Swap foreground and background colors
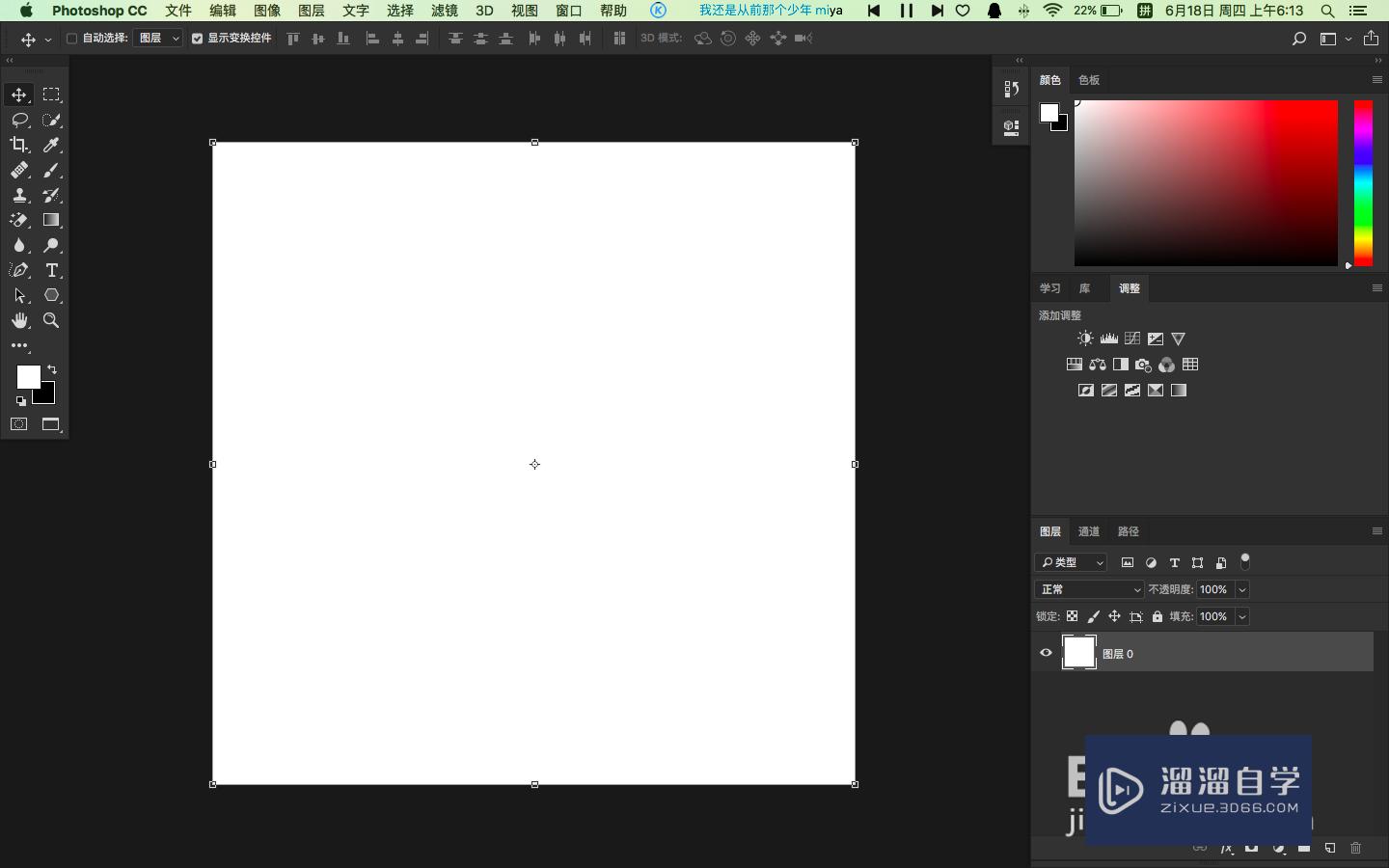 coord(52,369)
